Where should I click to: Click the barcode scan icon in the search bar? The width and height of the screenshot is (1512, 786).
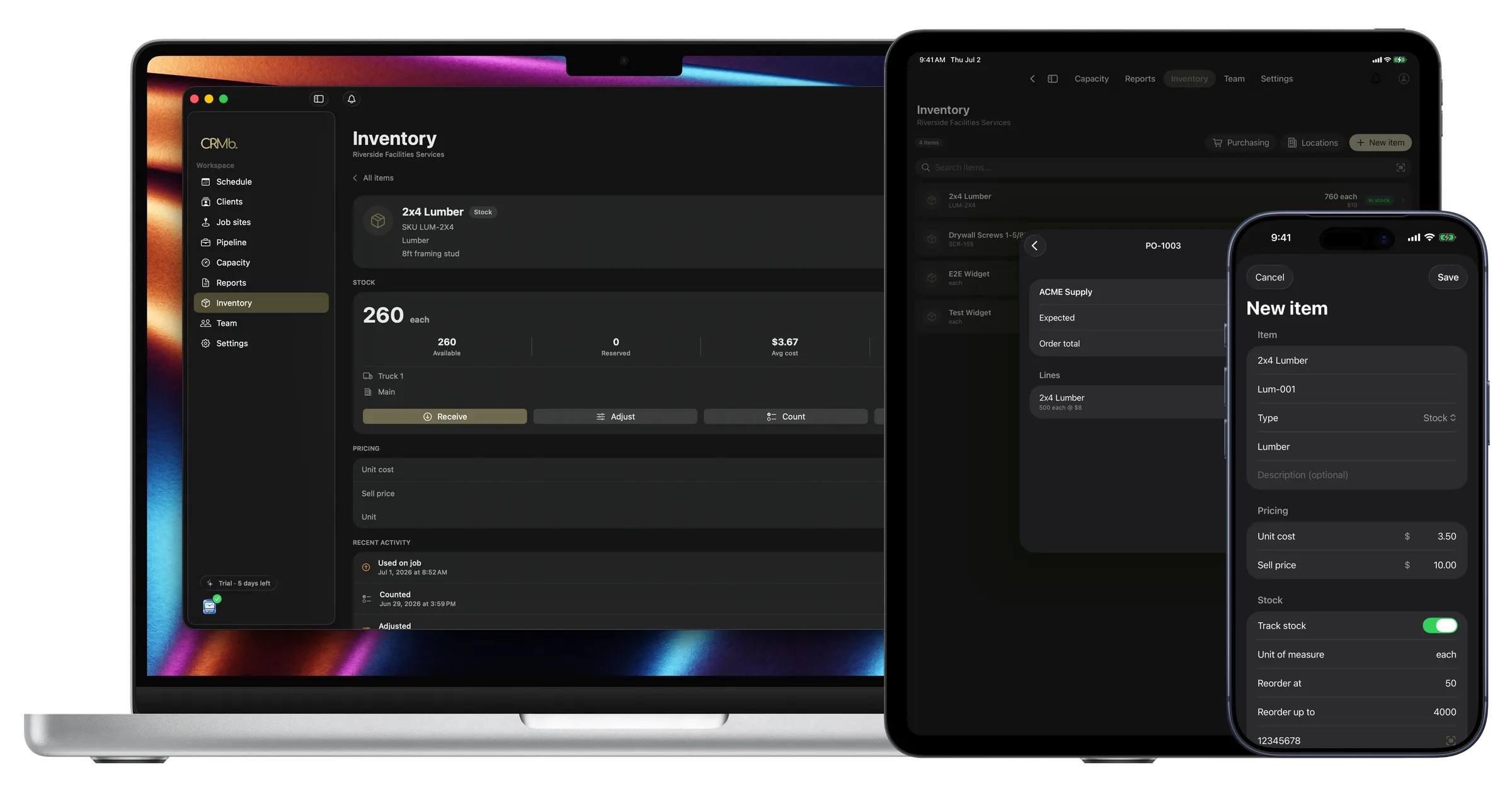1400,168
